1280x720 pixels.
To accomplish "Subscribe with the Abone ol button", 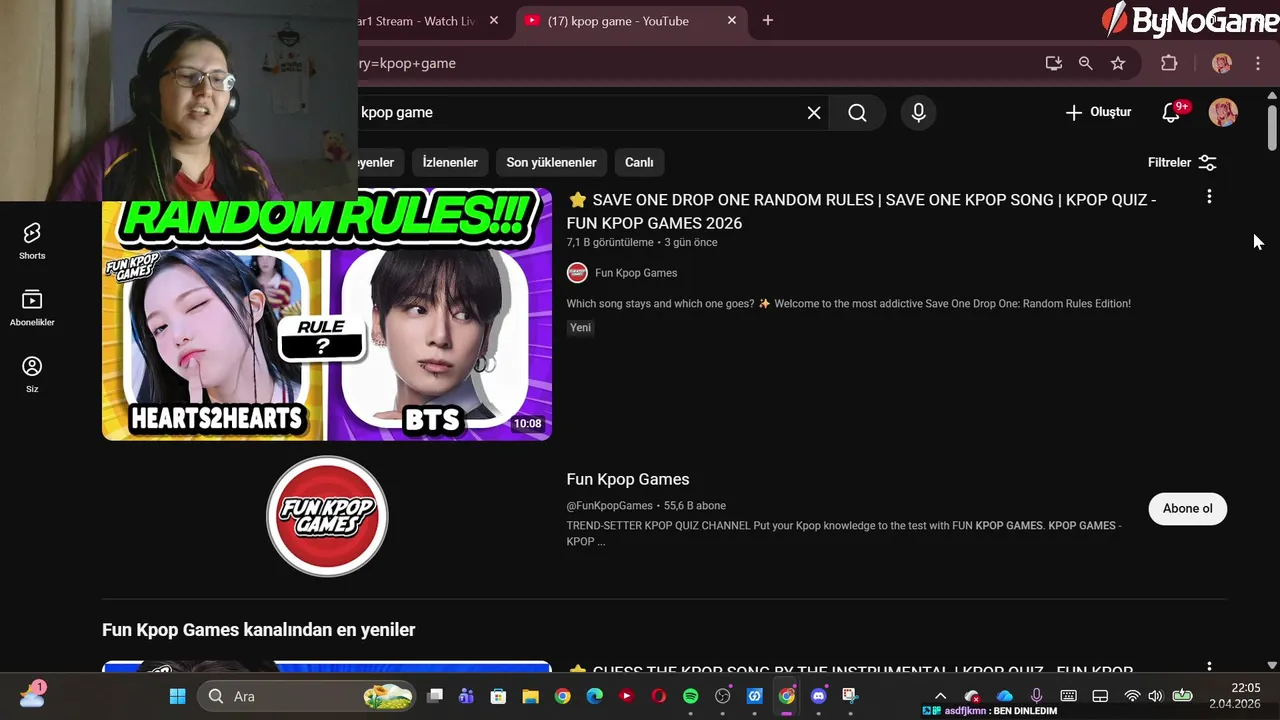I will [x=1188, y=509].
